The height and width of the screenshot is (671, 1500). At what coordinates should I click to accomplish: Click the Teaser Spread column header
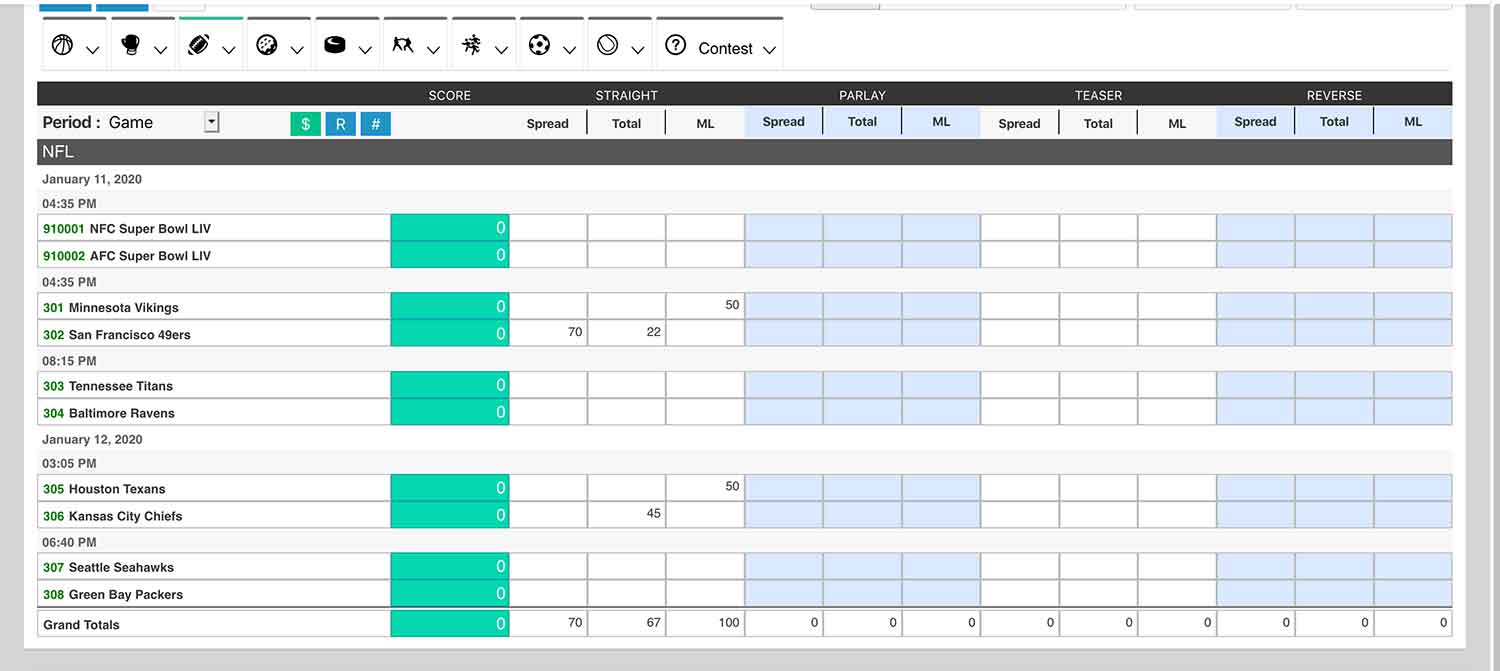pos(1020,123)
